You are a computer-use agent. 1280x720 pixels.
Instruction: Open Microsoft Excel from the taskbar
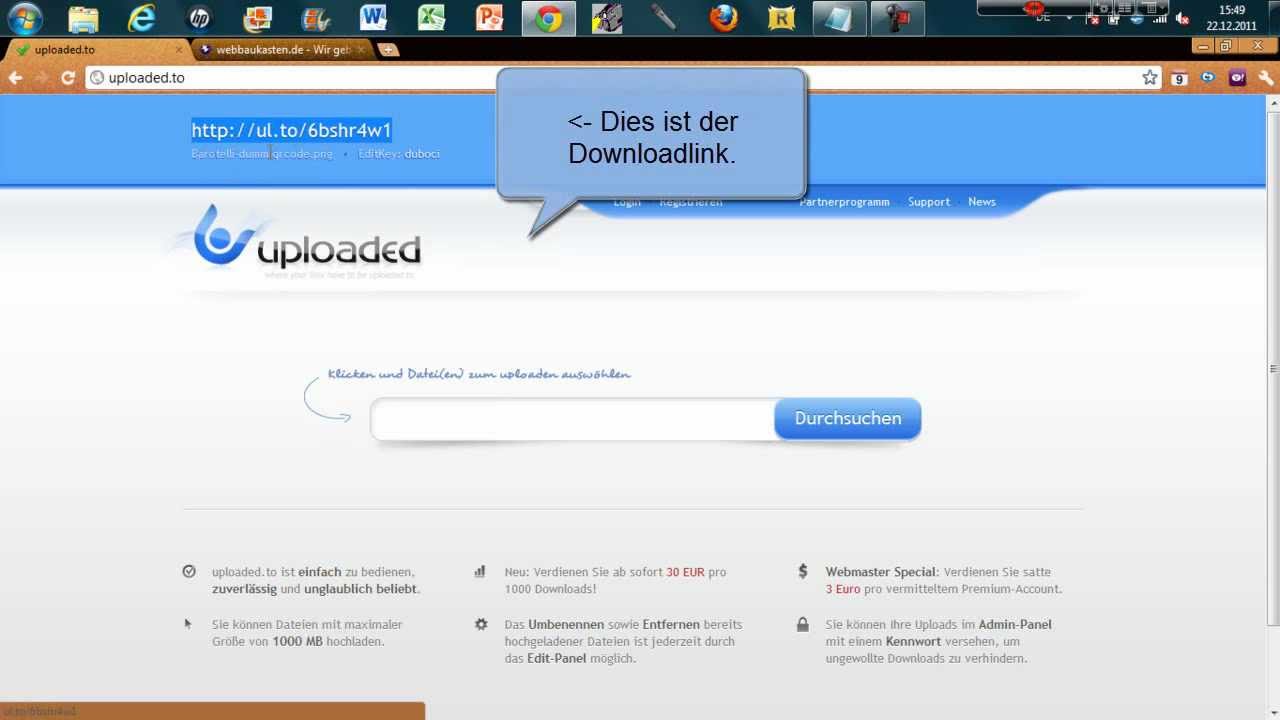432,18
